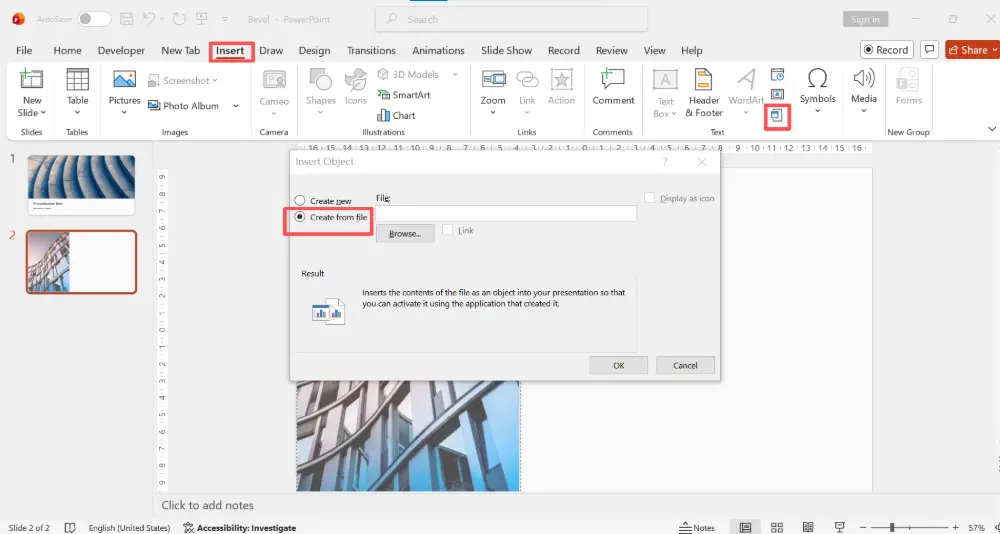Switch to Normal view in status bar
Image resolution: width=1000 pixels, height=534 pixels.
point(745,528)
